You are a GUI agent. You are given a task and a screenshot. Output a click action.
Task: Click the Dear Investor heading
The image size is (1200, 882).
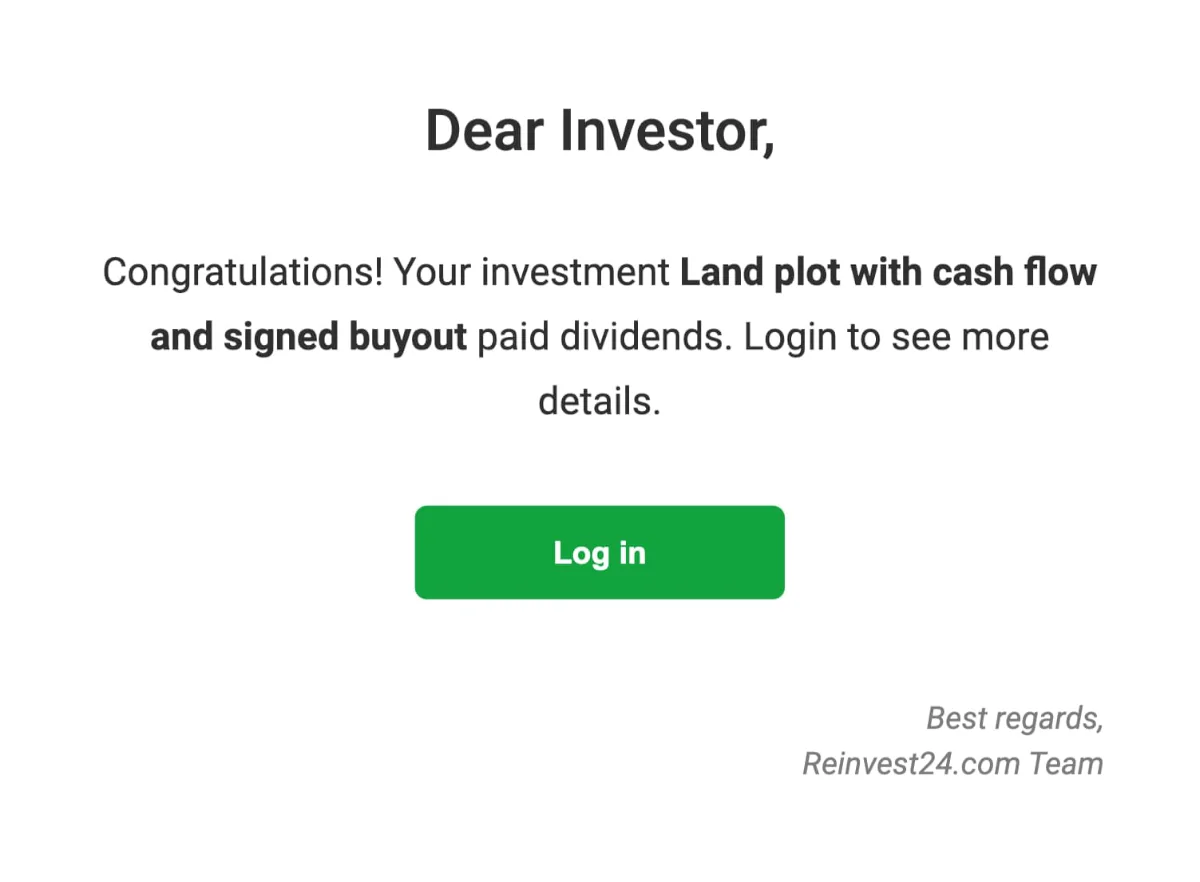point(600,132)
